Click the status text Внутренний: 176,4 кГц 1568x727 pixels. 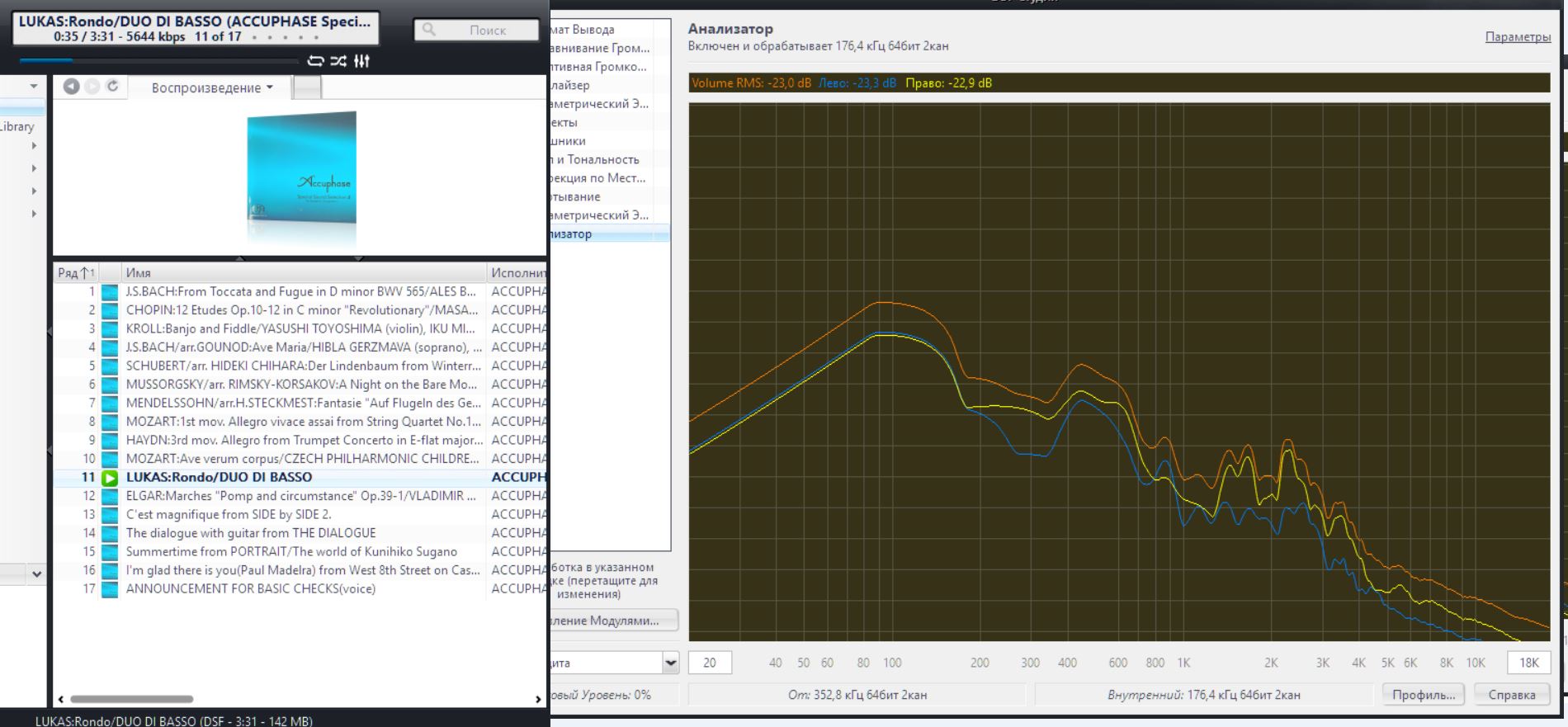[x=1204, y=695]
